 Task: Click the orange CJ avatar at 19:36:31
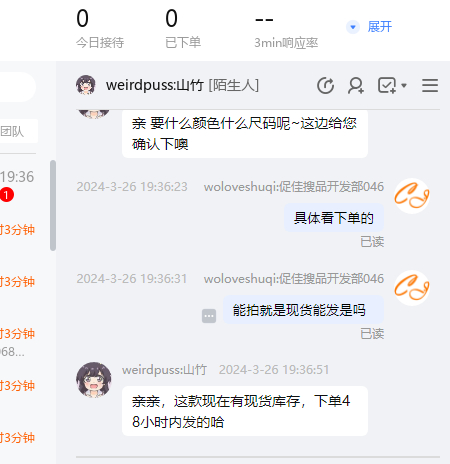pos(412,288)
